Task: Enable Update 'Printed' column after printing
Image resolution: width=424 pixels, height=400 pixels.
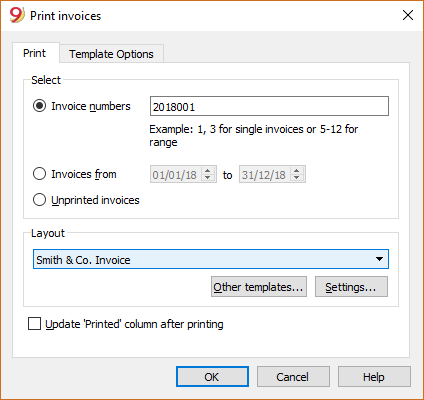Action: point(34,324)
